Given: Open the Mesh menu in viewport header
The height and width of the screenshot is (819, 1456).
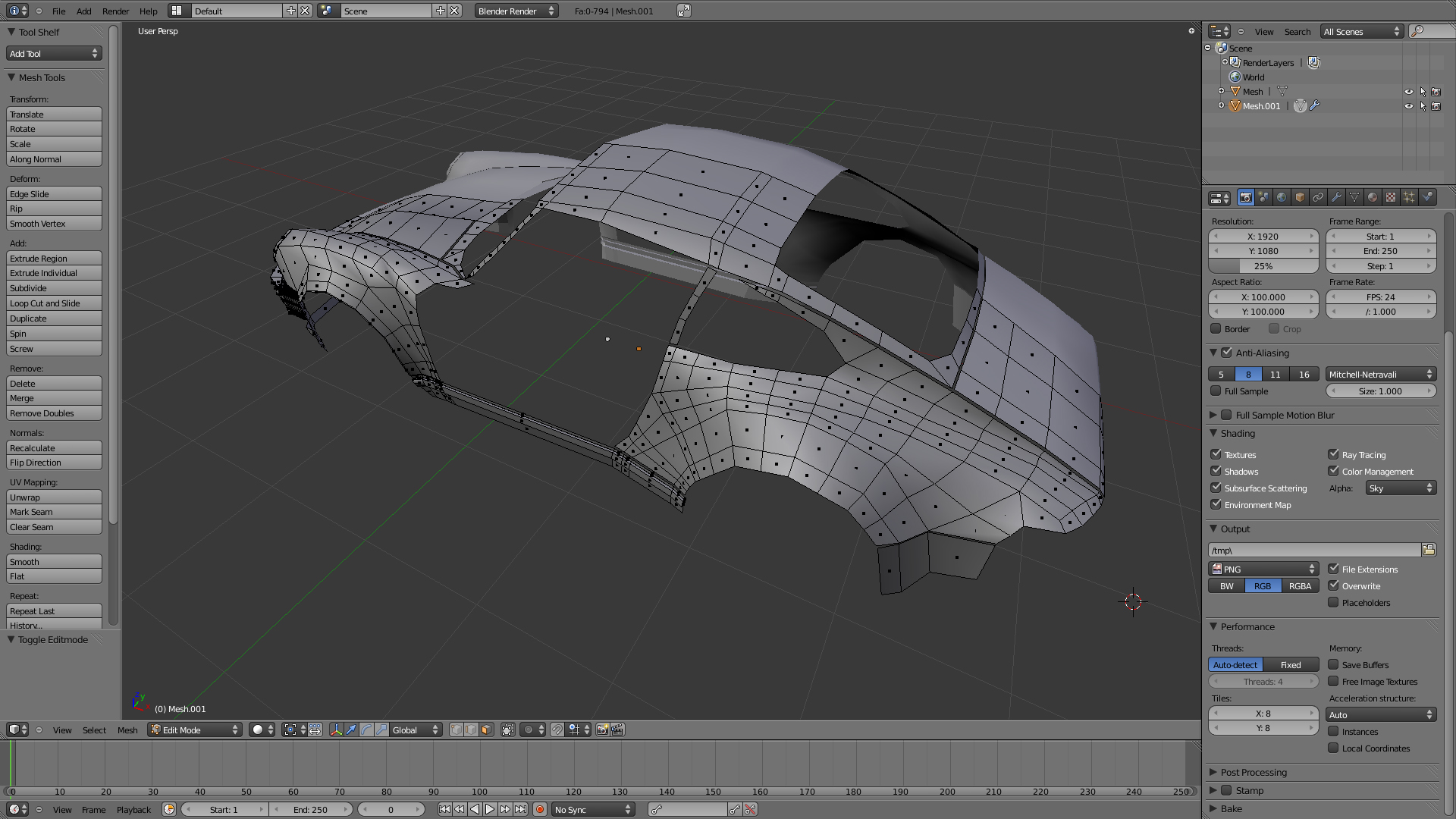Looking at the screenshot, I should click(127, 730).
